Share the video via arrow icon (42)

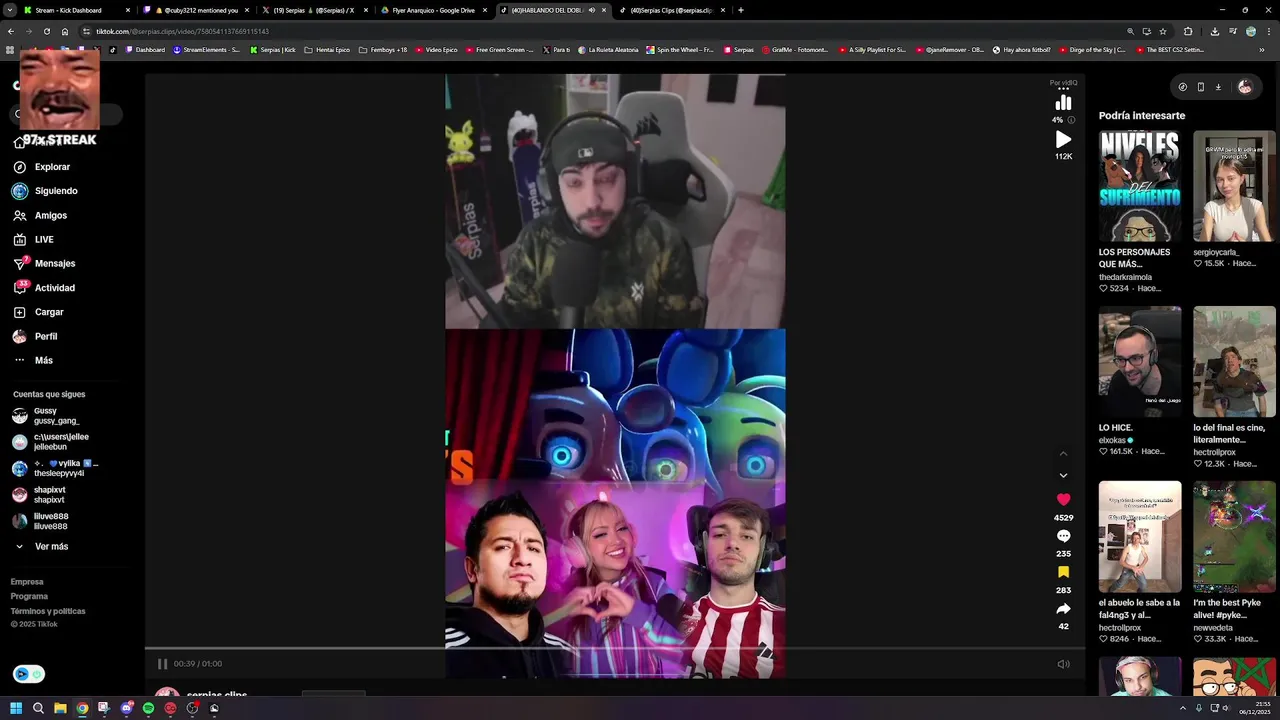(x=1063, y=608)
